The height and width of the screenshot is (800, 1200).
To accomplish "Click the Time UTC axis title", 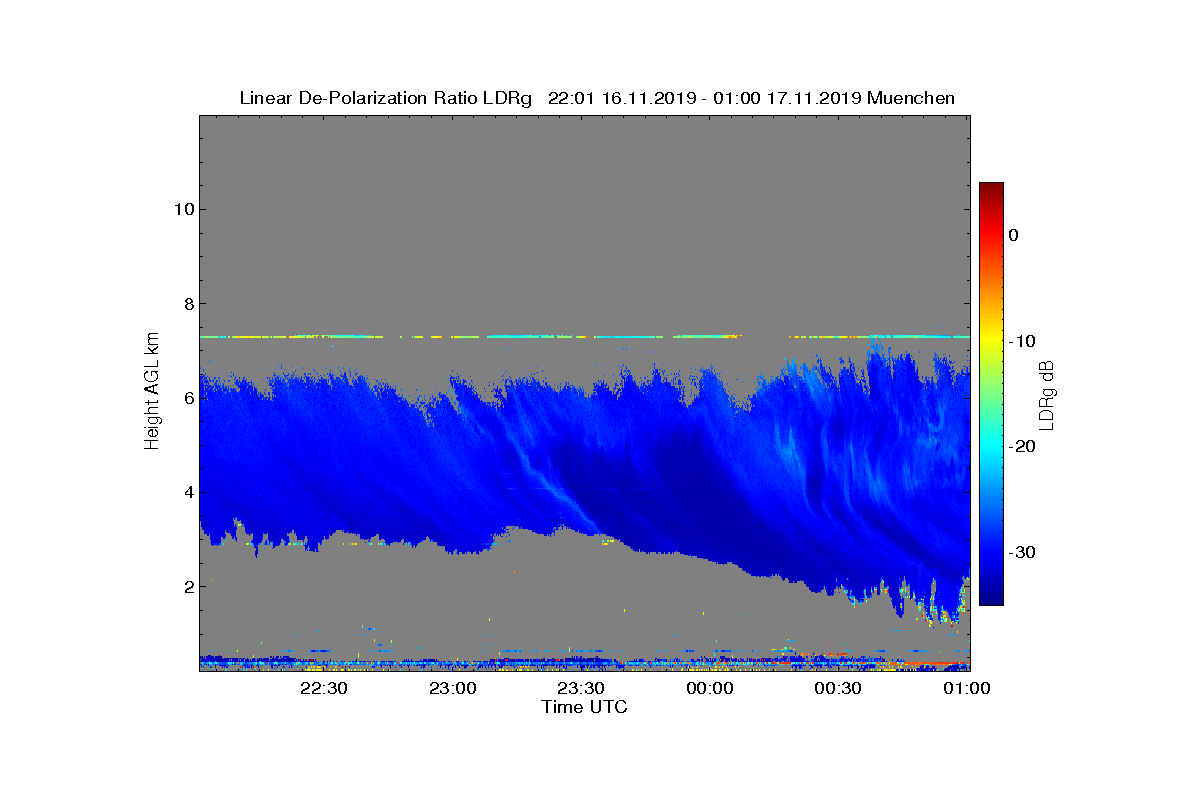I will click(x=585, y=707).
